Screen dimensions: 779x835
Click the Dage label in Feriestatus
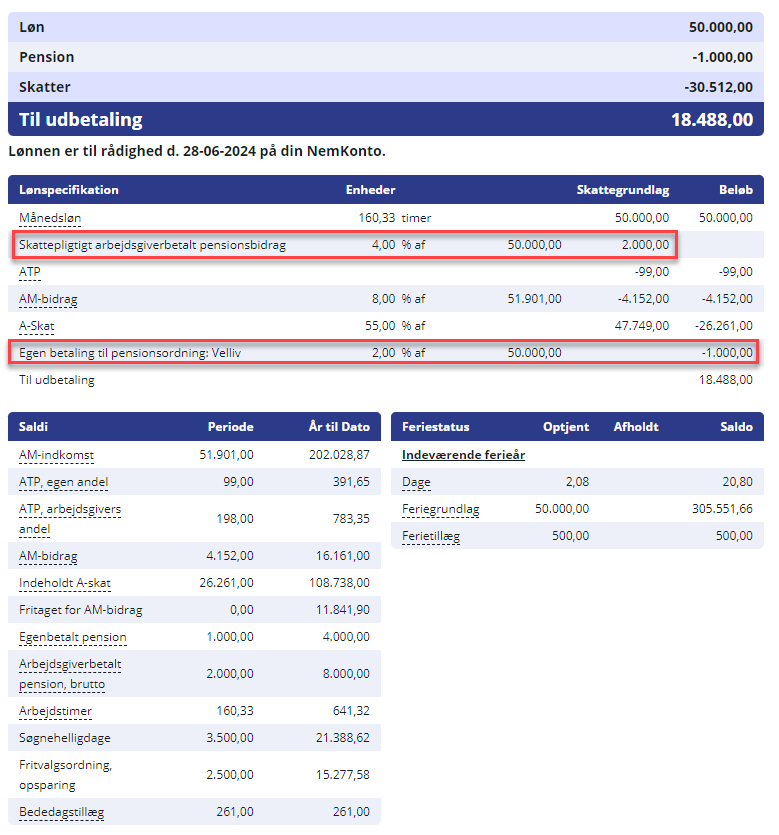click(416, 482)
